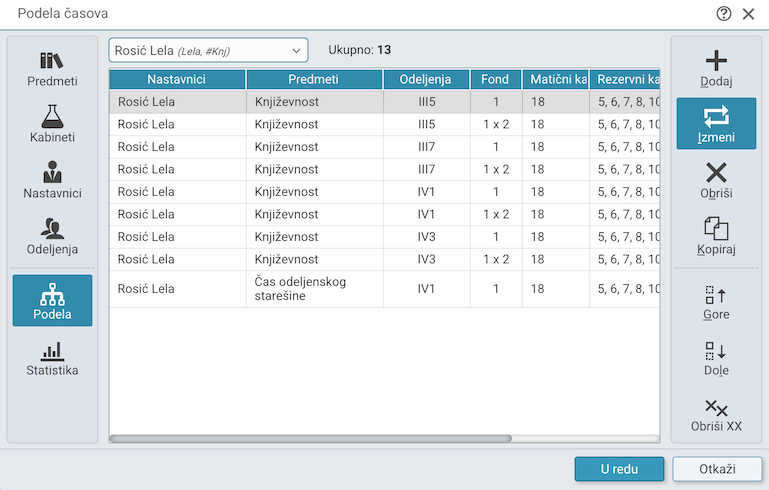Open the Nastavnici section
The image size is (769, 490).
52,181
